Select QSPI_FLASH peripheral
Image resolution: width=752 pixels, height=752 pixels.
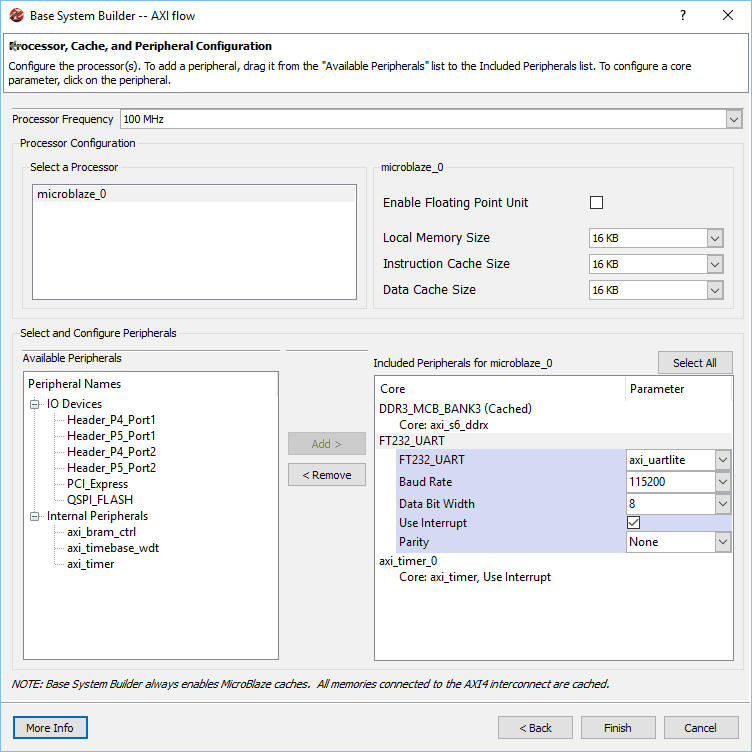point(99,500)
